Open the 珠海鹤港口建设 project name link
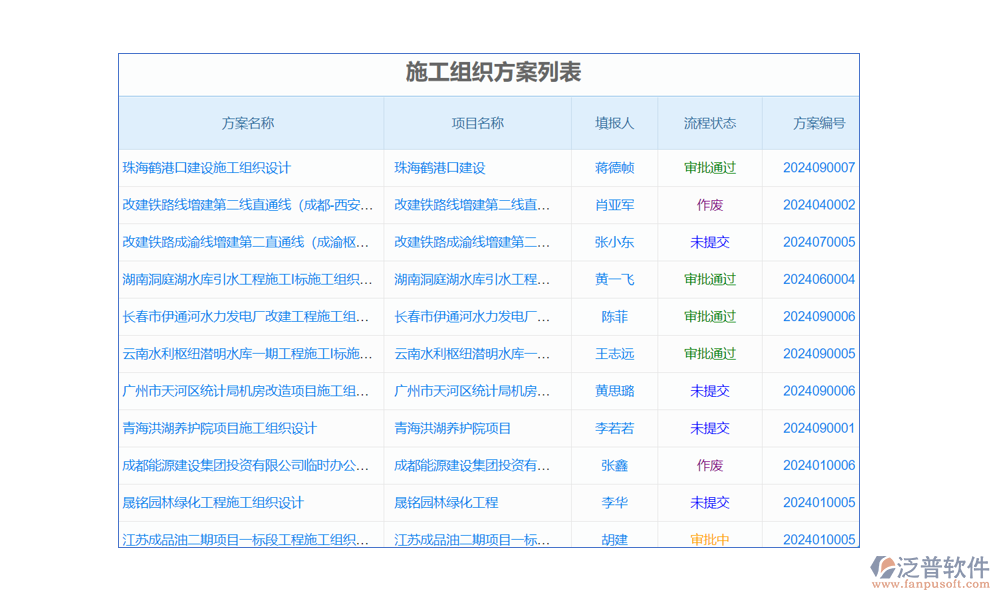1000x600 pixels. (440, 168)
